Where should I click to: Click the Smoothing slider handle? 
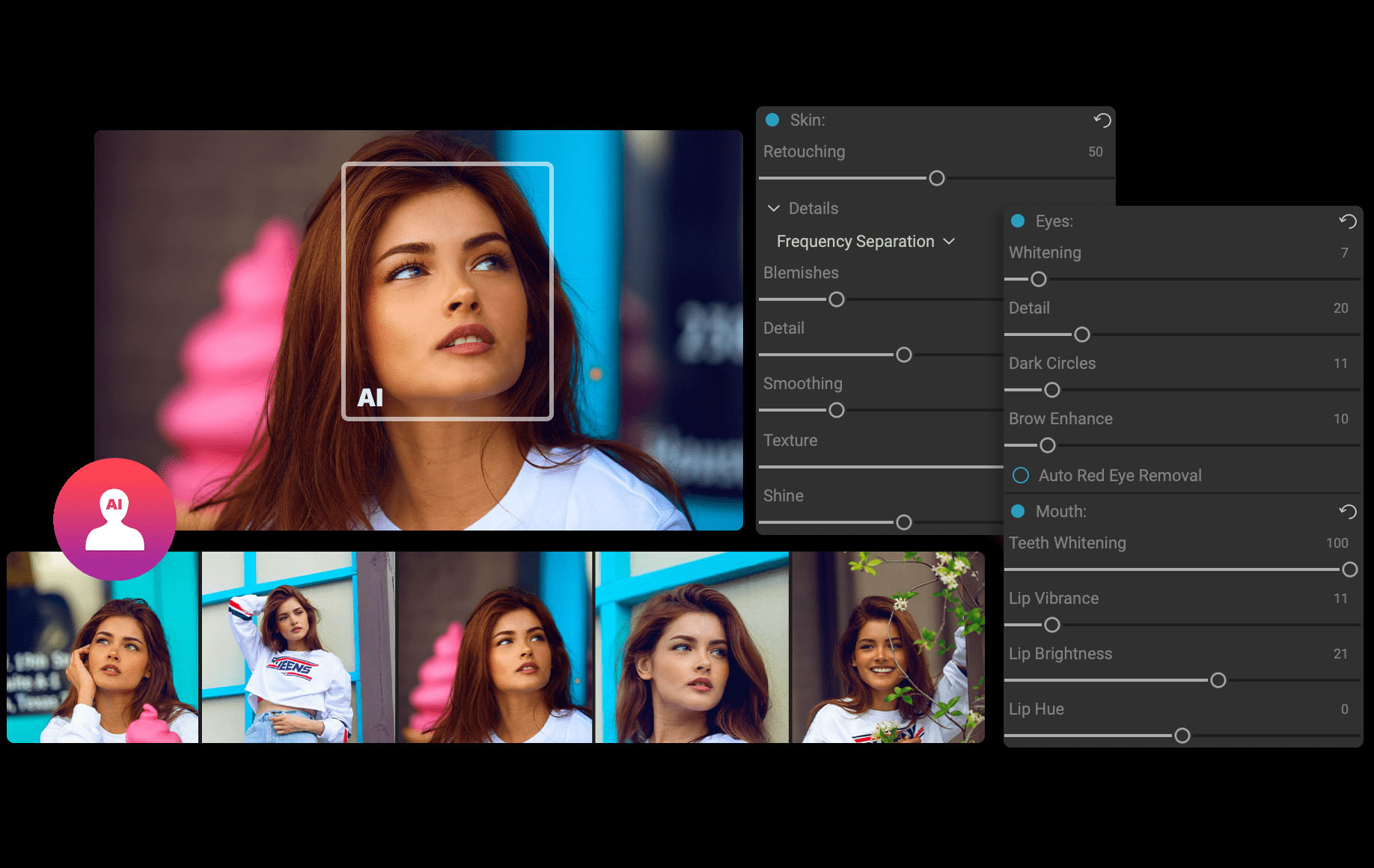pos(837,410)
